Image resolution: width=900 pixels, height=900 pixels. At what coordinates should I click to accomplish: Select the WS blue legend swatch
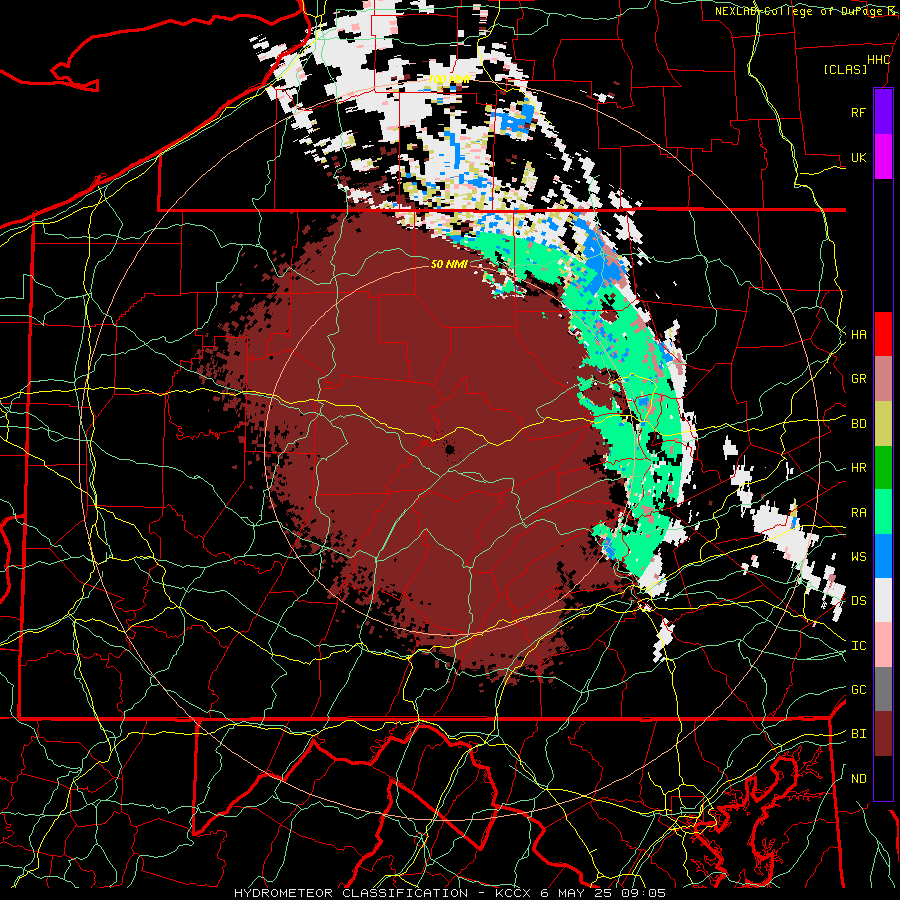coord(883,556)
